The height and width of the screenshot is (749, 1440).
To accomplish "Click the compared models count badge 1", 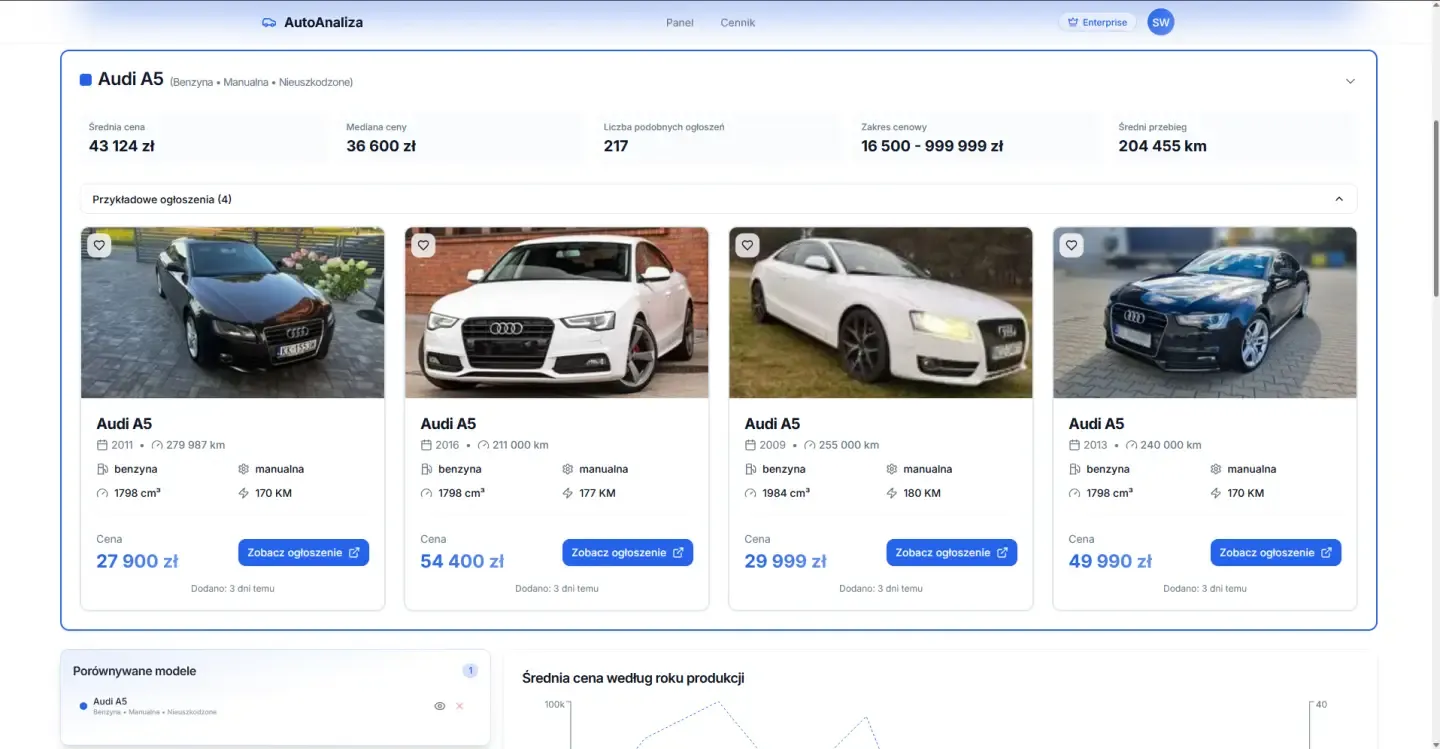I will click(470, 671).
